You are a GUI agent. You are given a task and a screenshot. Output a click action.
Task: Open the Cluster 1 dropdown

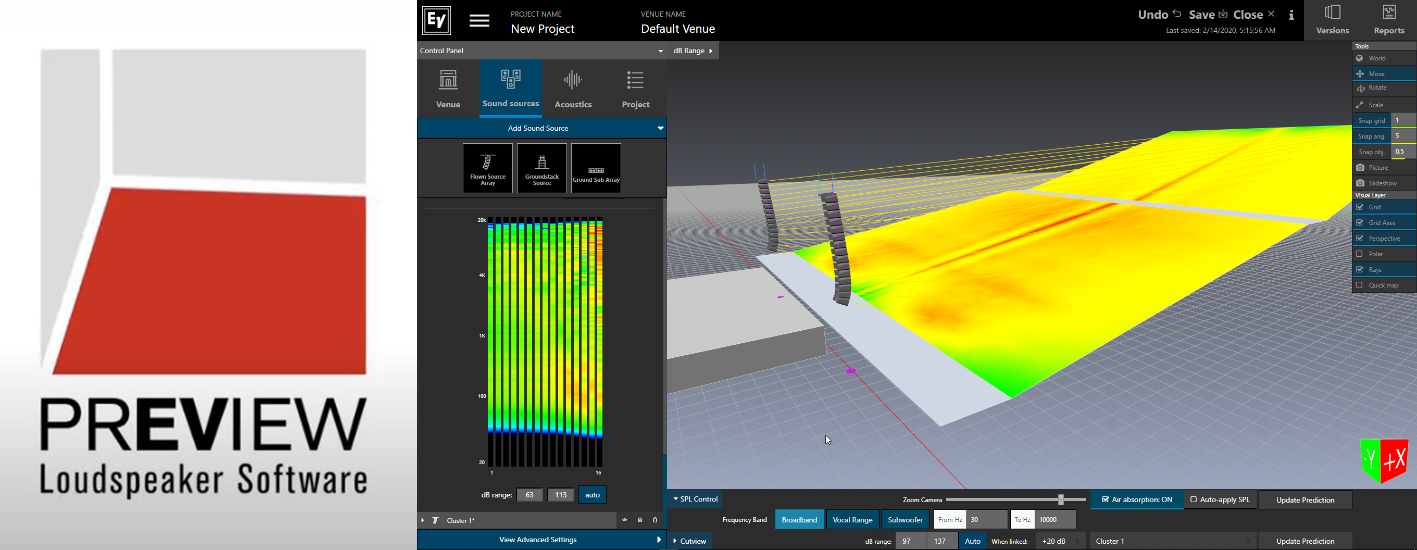coord(1172,541)
